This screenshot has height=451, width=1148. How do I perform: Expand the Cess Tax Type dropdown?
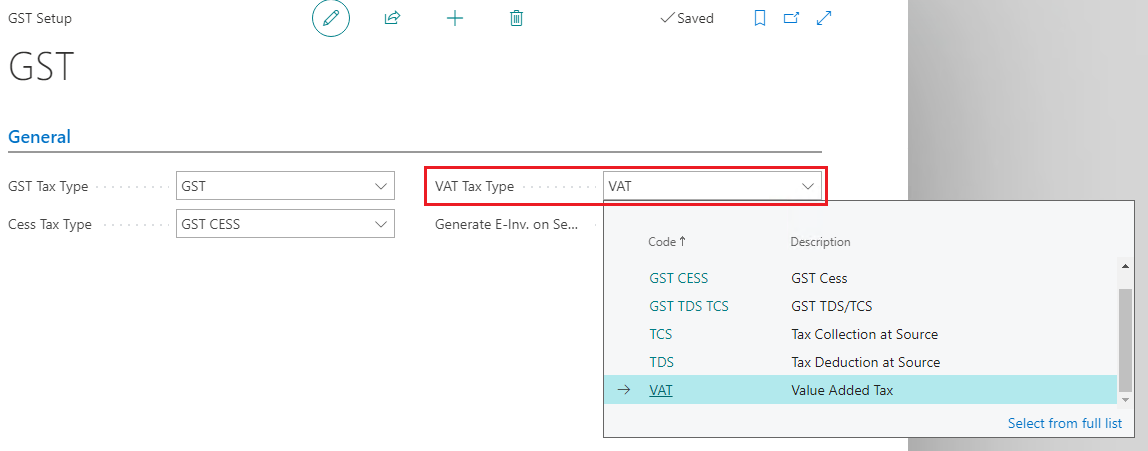click(x=380, y=224)
